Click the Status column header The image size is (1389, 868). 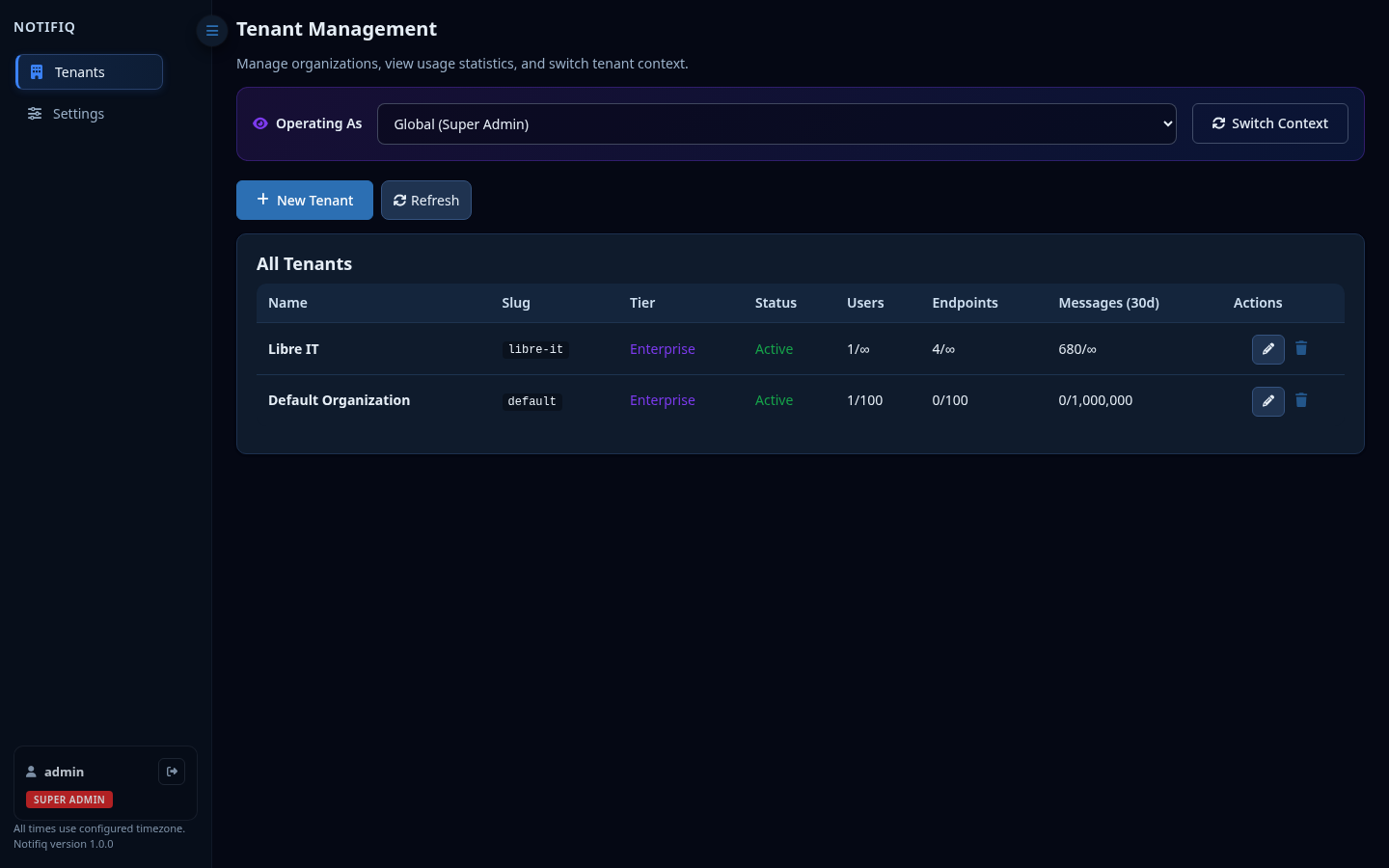click(x=776, y=303)
